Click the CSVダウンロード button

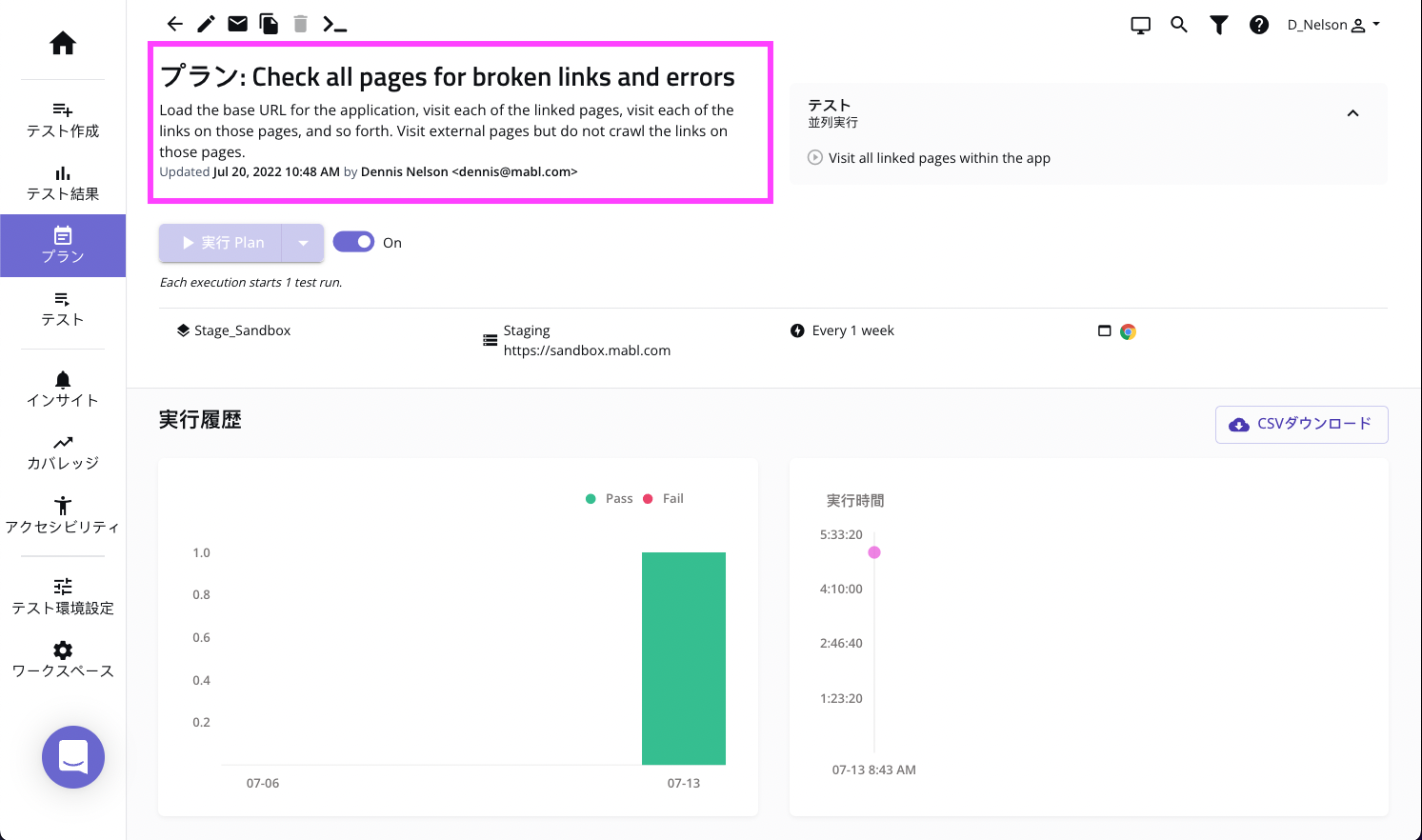1301,424
